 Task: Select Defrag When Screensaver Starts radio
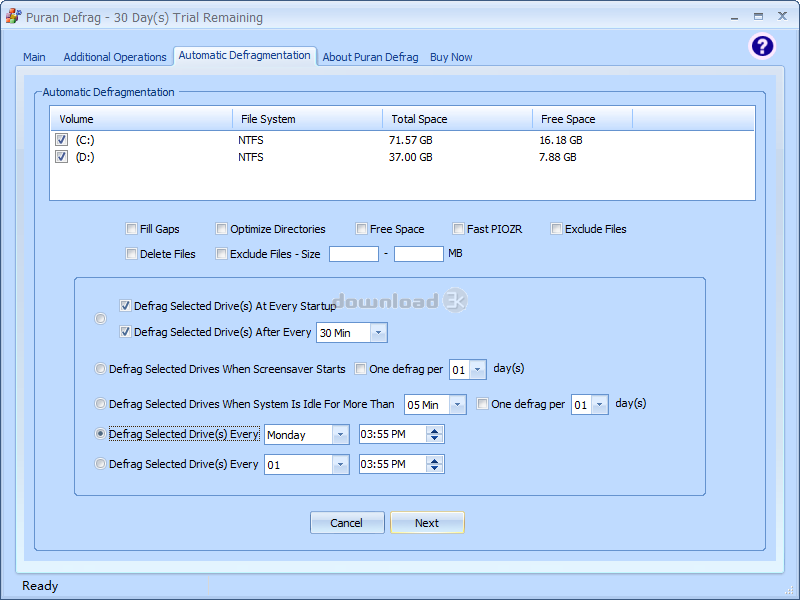[101, 368]
